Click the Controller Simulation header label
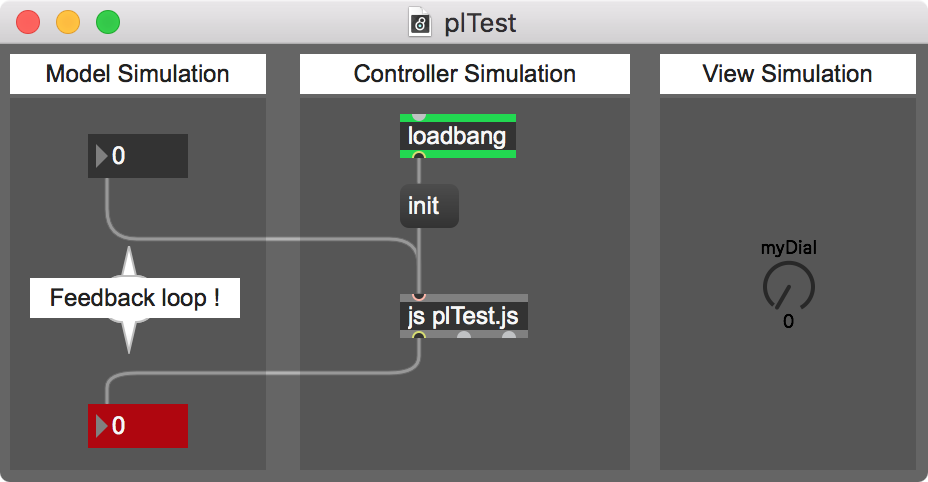This screenshot has height=482, width=928. coord(465,74)
